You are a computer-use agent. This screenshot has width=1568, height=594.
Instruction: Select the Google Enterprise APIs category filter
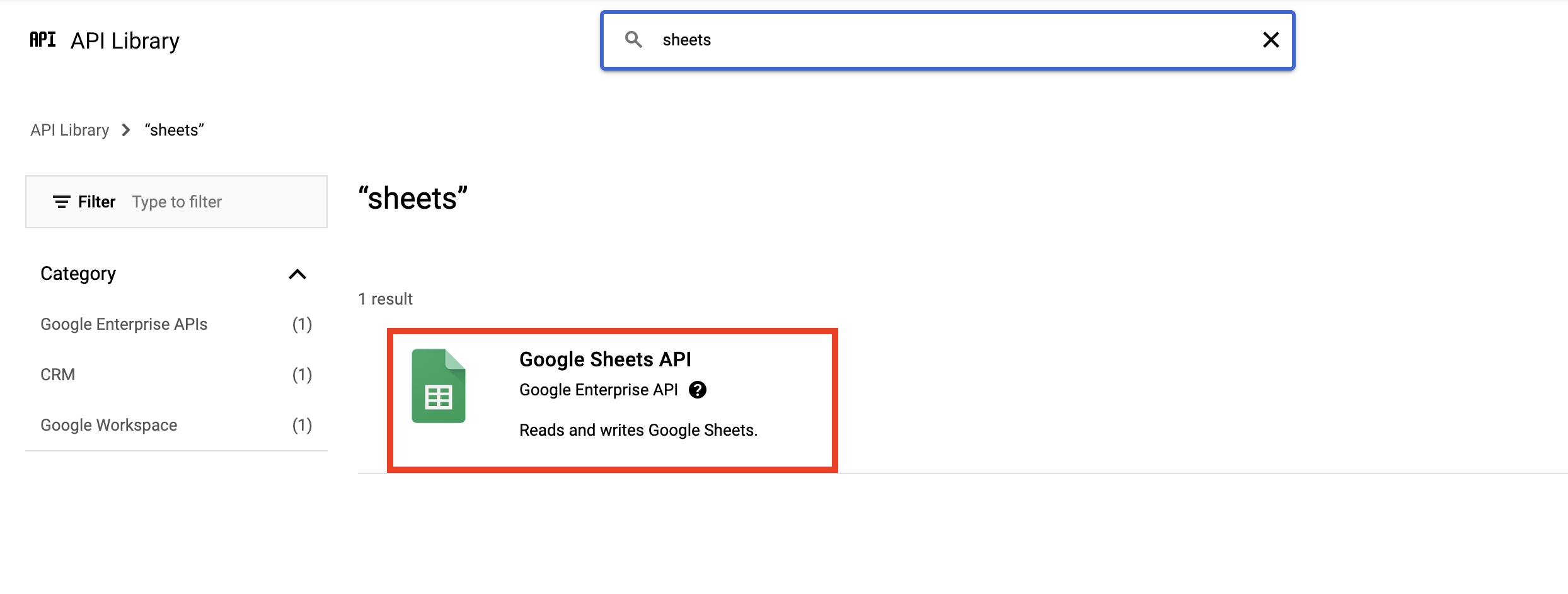pos(124,324)
